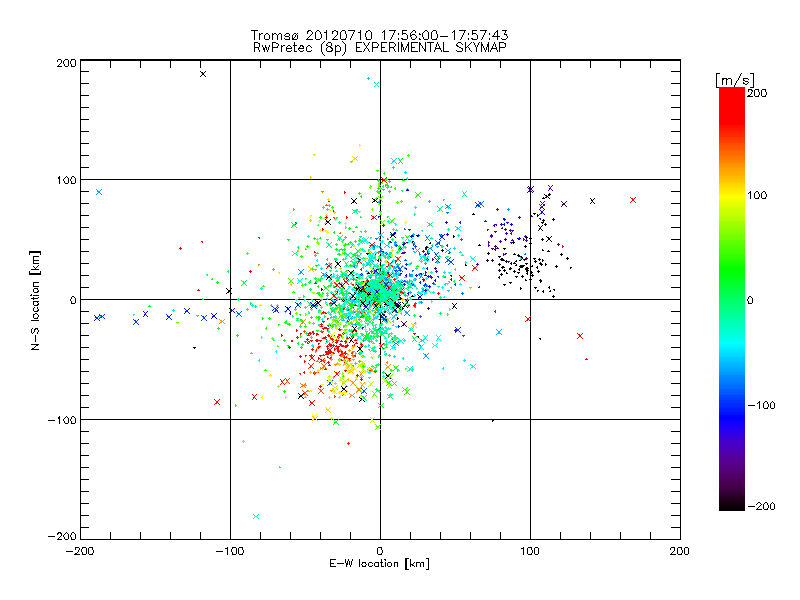Image resolution: width=800 pixels, height=600 pixels.
Task: Click the colorbar tick label '200'
Action: pyautogui.click(x=757, y=93)
